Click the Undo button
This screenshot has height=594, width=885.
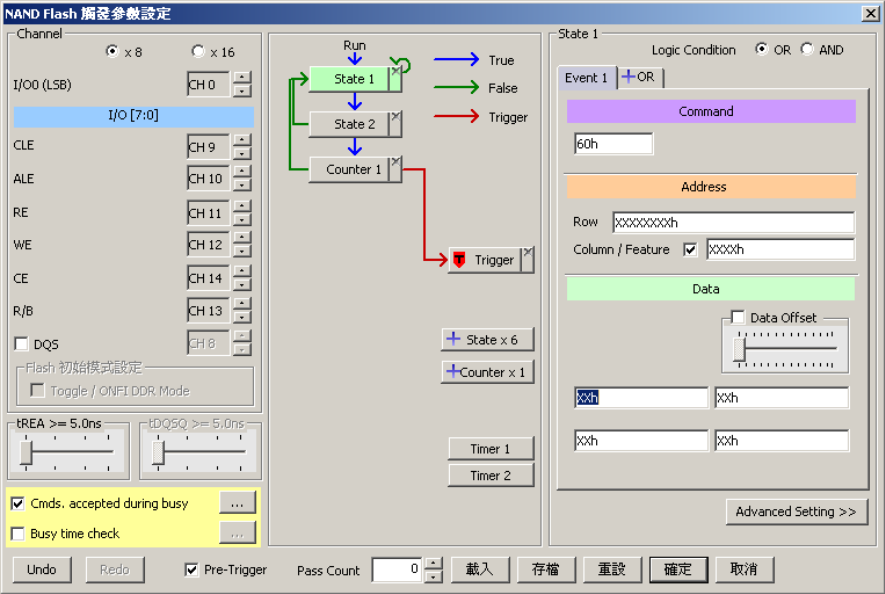pos(42,569)
